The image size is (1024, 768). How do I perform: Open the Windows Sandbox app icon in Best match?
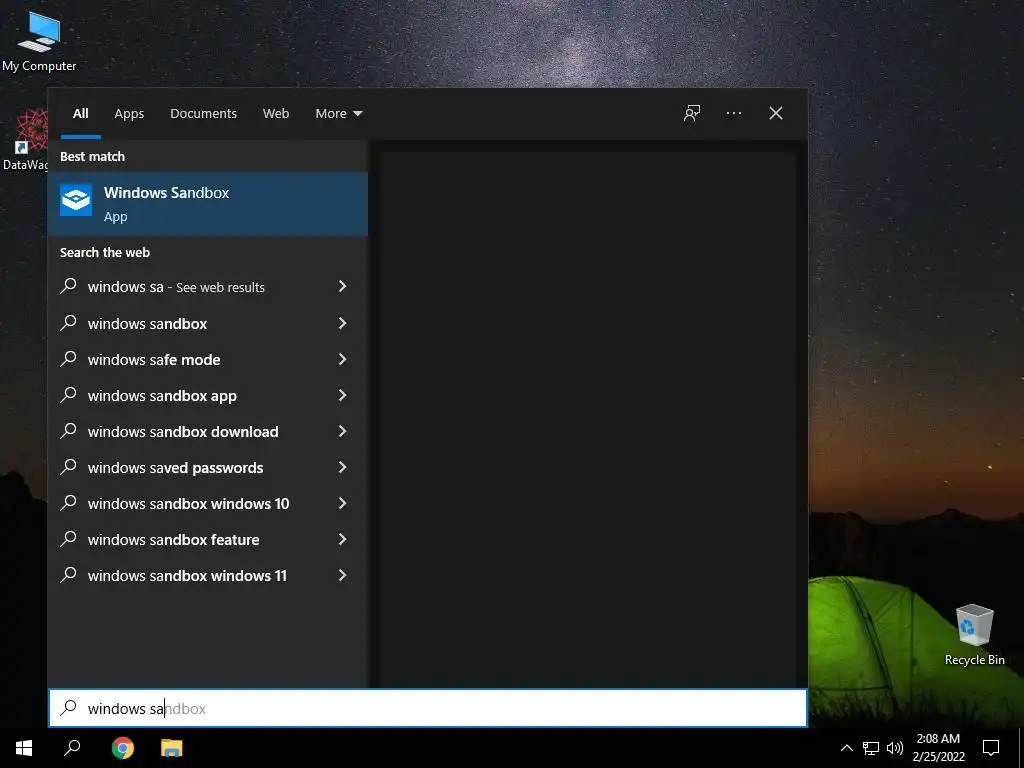pyautogui.click(x=76, y=200)
